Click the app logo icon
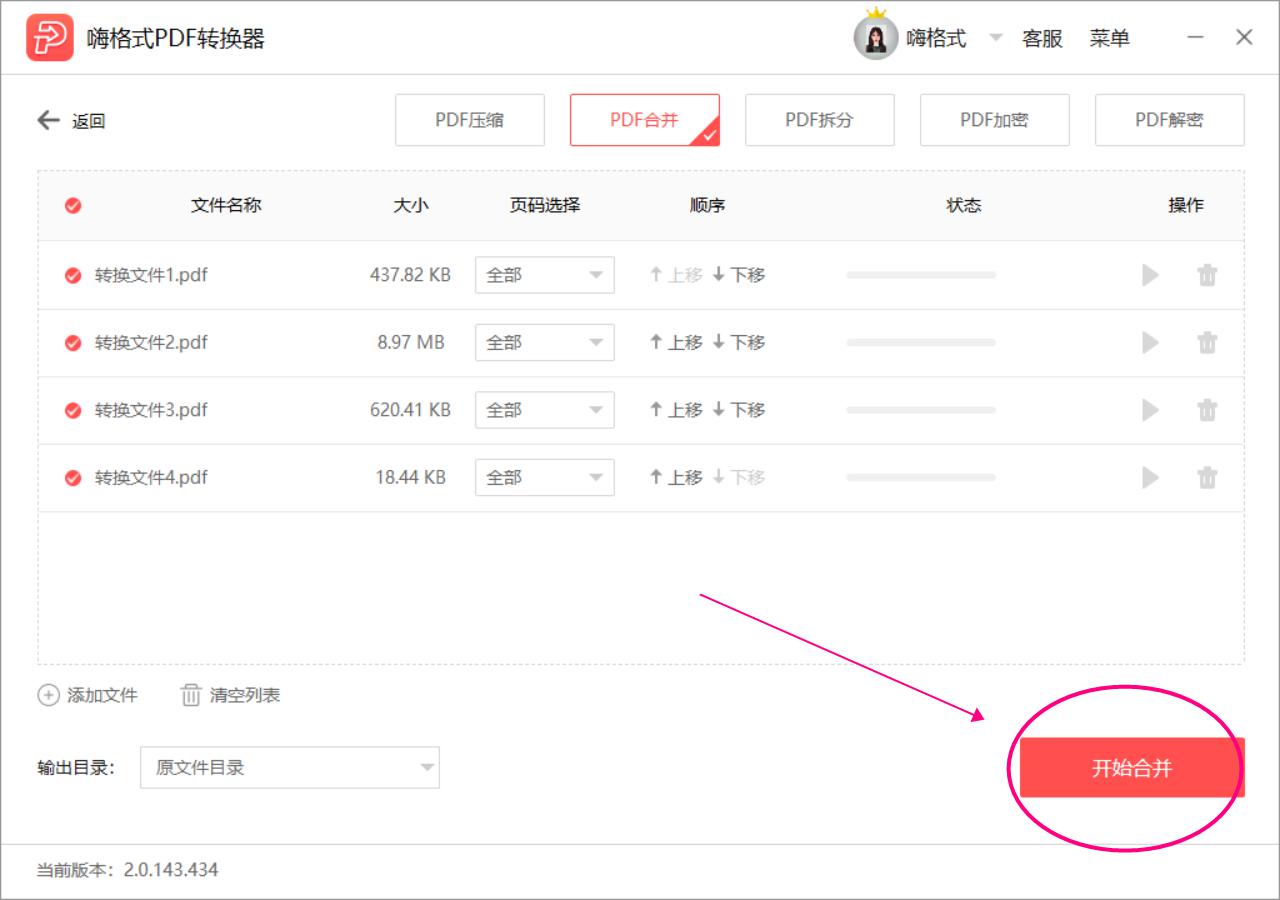The width and height of the screenshot is (1280, 900). (50, 38)
